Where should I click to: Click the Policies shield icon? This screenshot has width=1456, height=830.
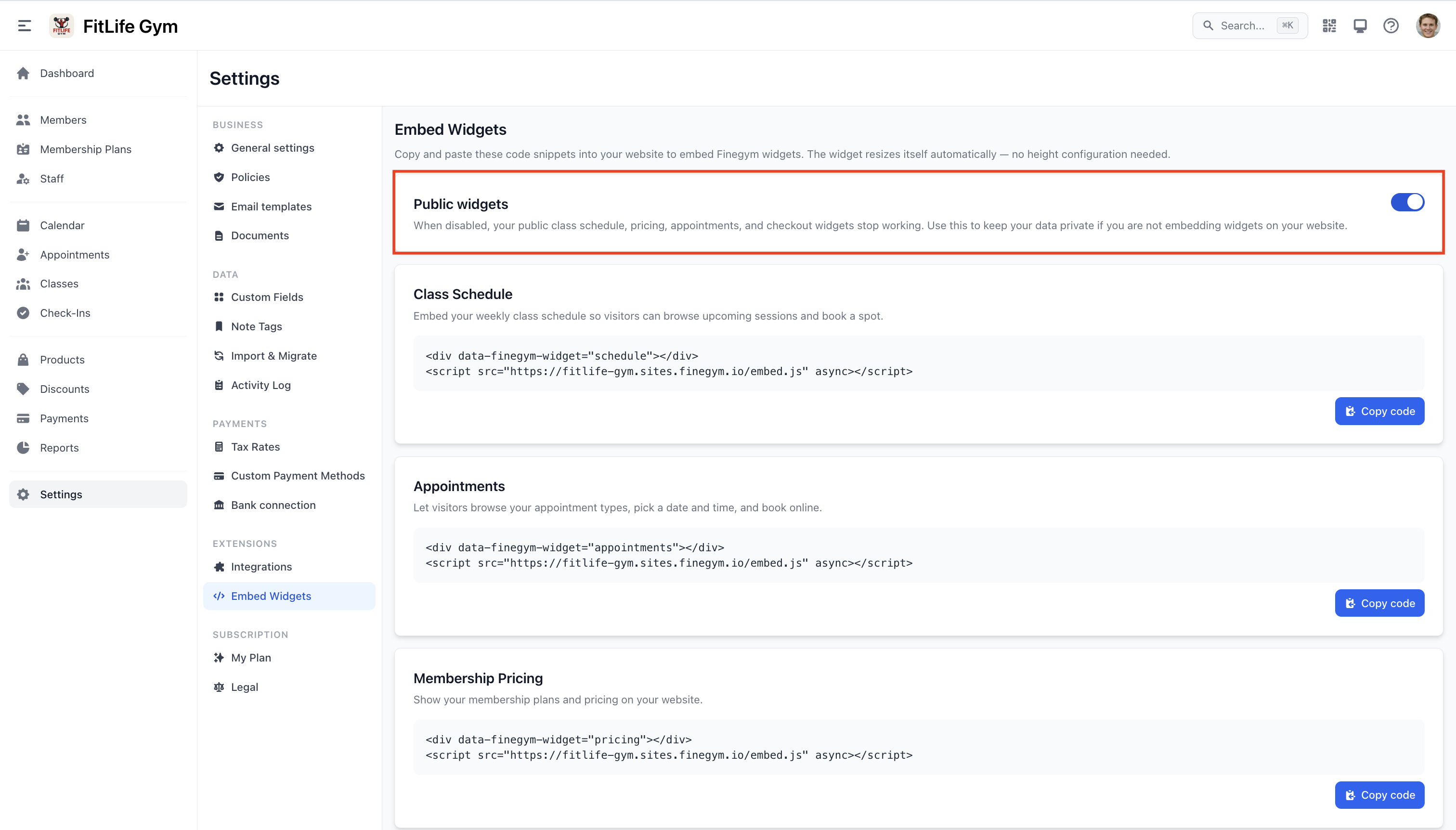[219, 177]
